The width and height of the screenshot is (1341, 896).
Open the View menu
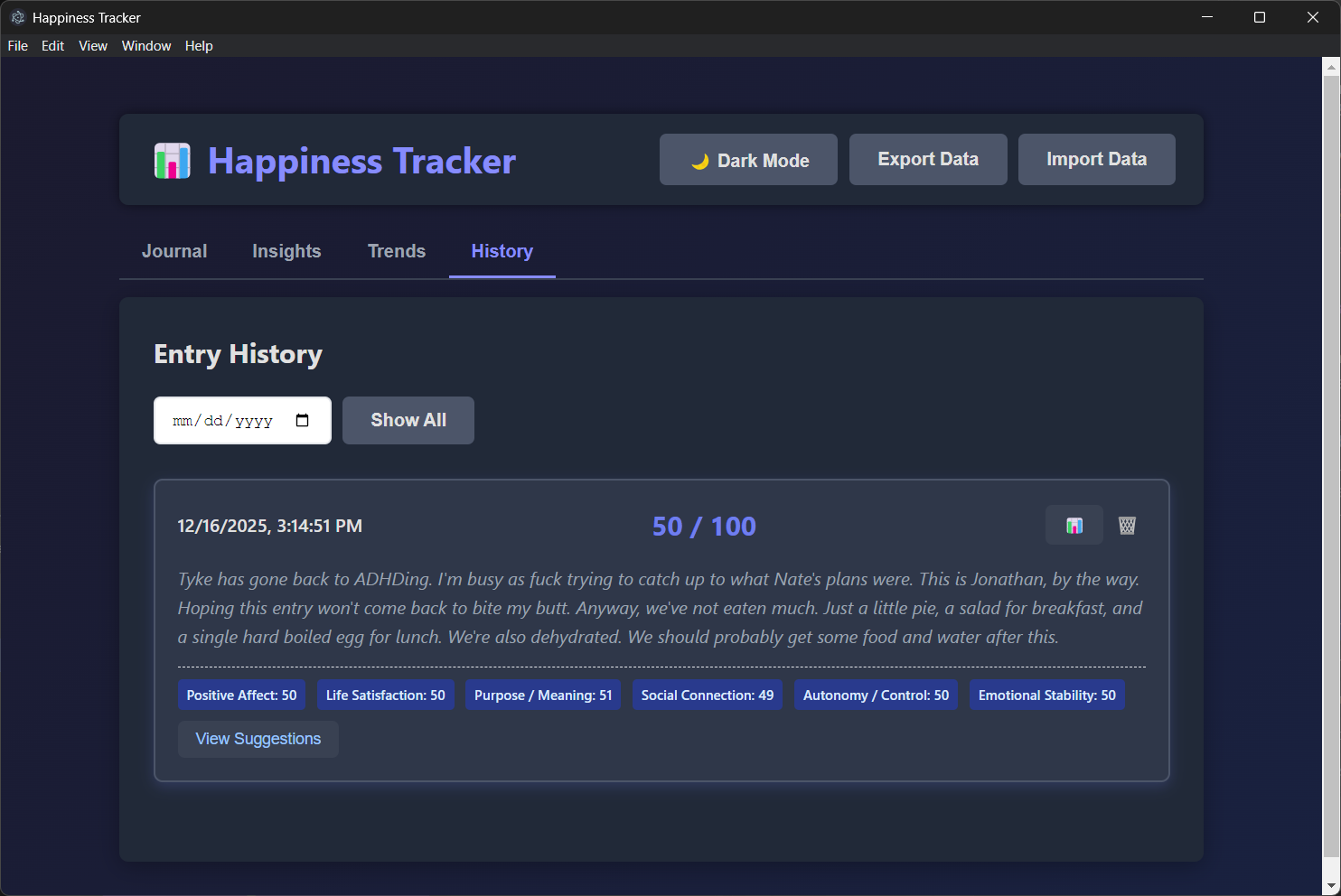[93, 46]
